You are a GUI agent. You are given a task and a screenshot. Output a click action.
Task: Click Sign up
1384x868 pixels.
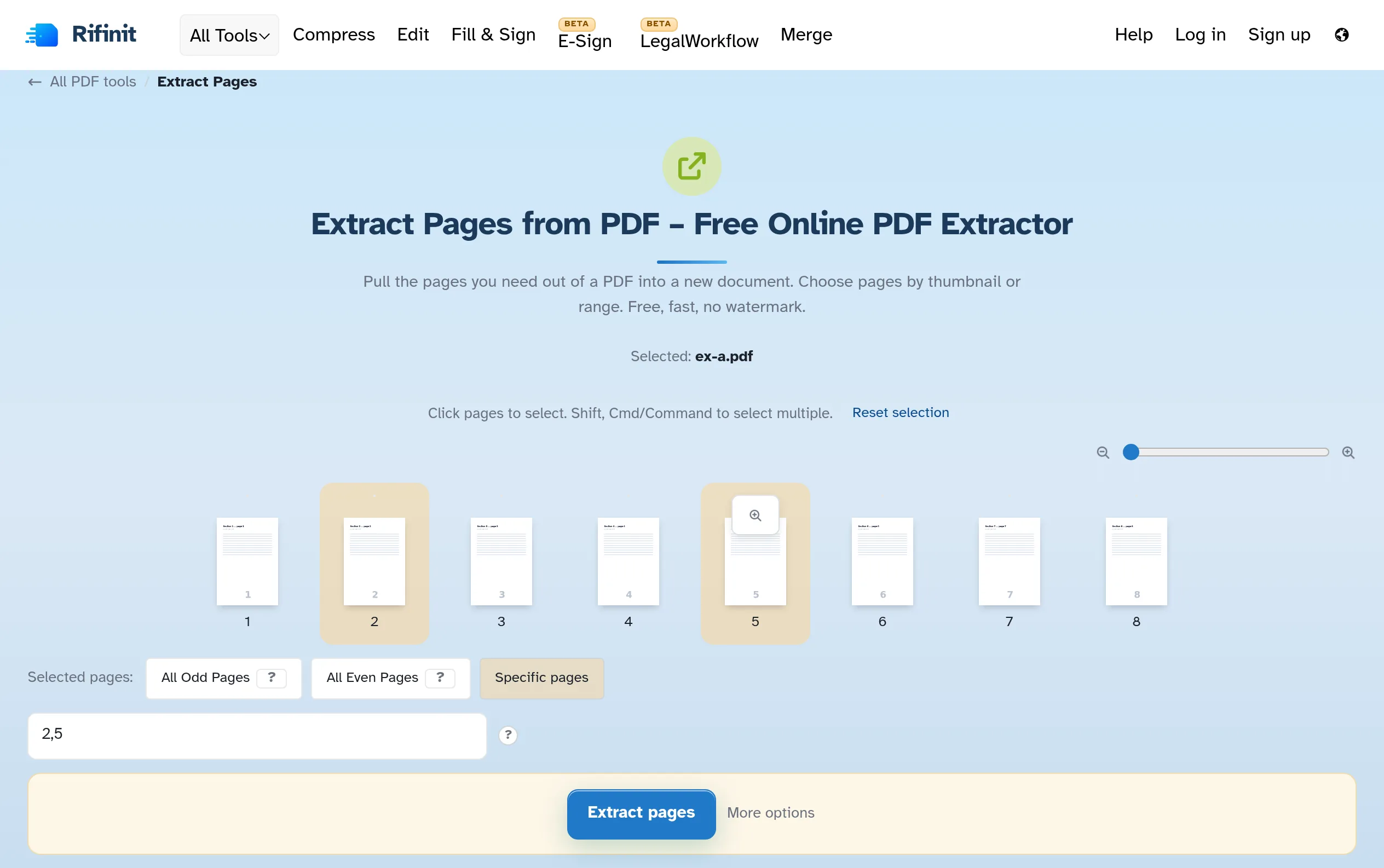pyautogui.click(x=1279, y=34)
